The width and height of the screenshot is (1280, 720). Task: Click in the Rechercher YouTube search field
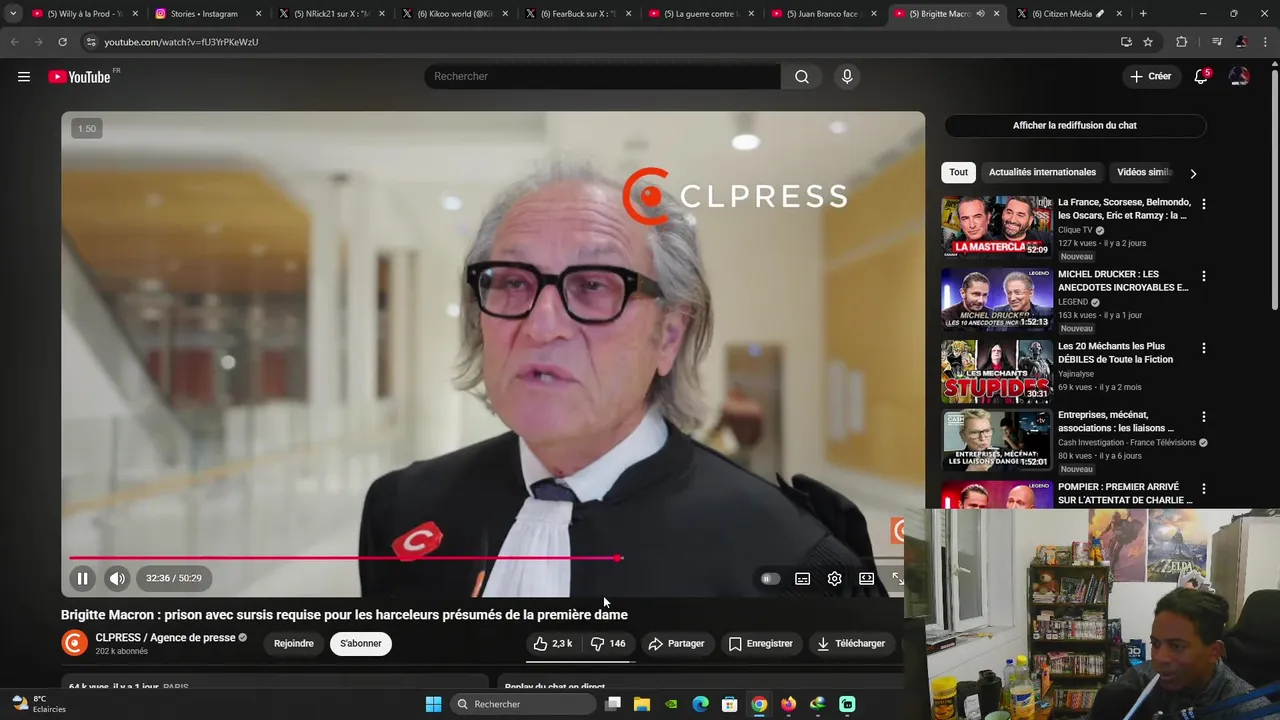602,77
